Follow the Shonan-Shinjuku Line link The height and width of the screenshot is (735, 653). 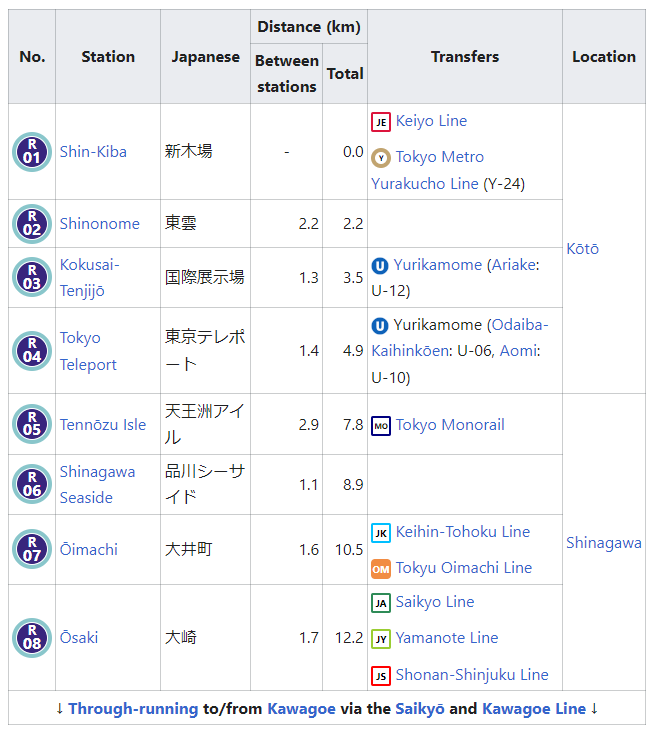(472, 675)
